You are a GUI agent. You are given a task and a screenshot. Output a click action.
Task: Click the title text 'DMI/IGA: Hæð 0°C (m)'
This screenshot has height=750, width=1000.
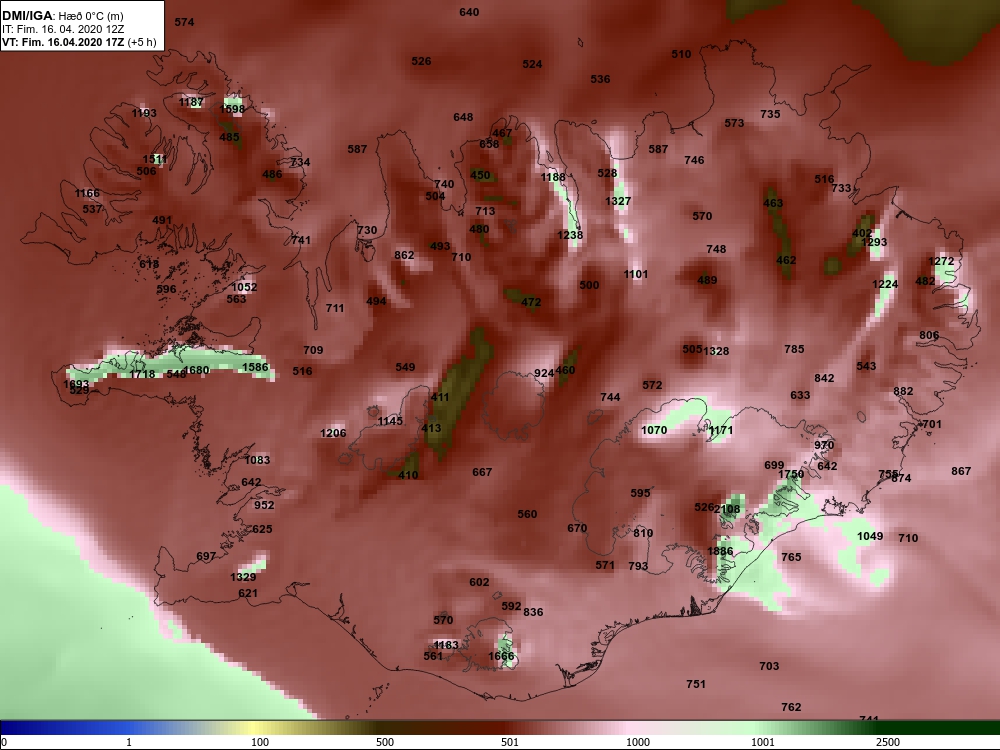(62, 16)
